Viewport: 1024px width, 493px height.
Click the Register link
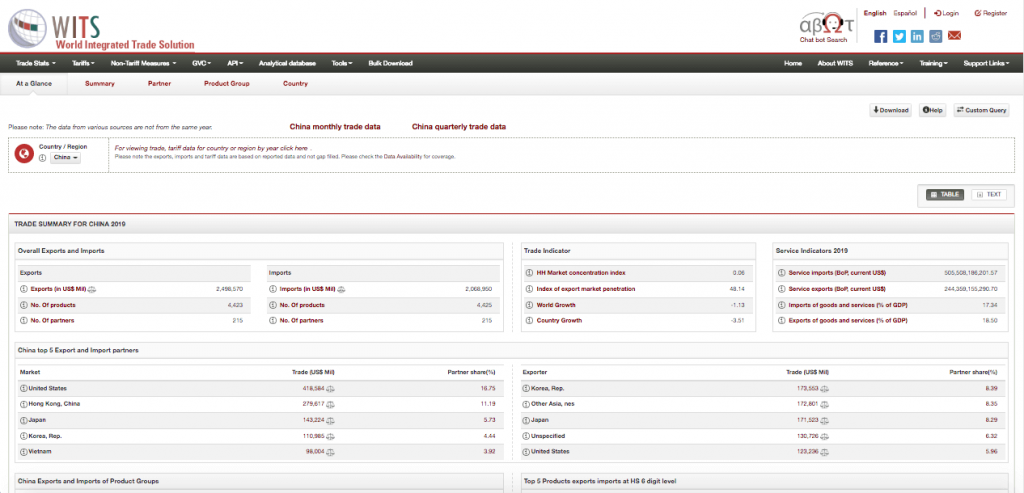[991, 13]
